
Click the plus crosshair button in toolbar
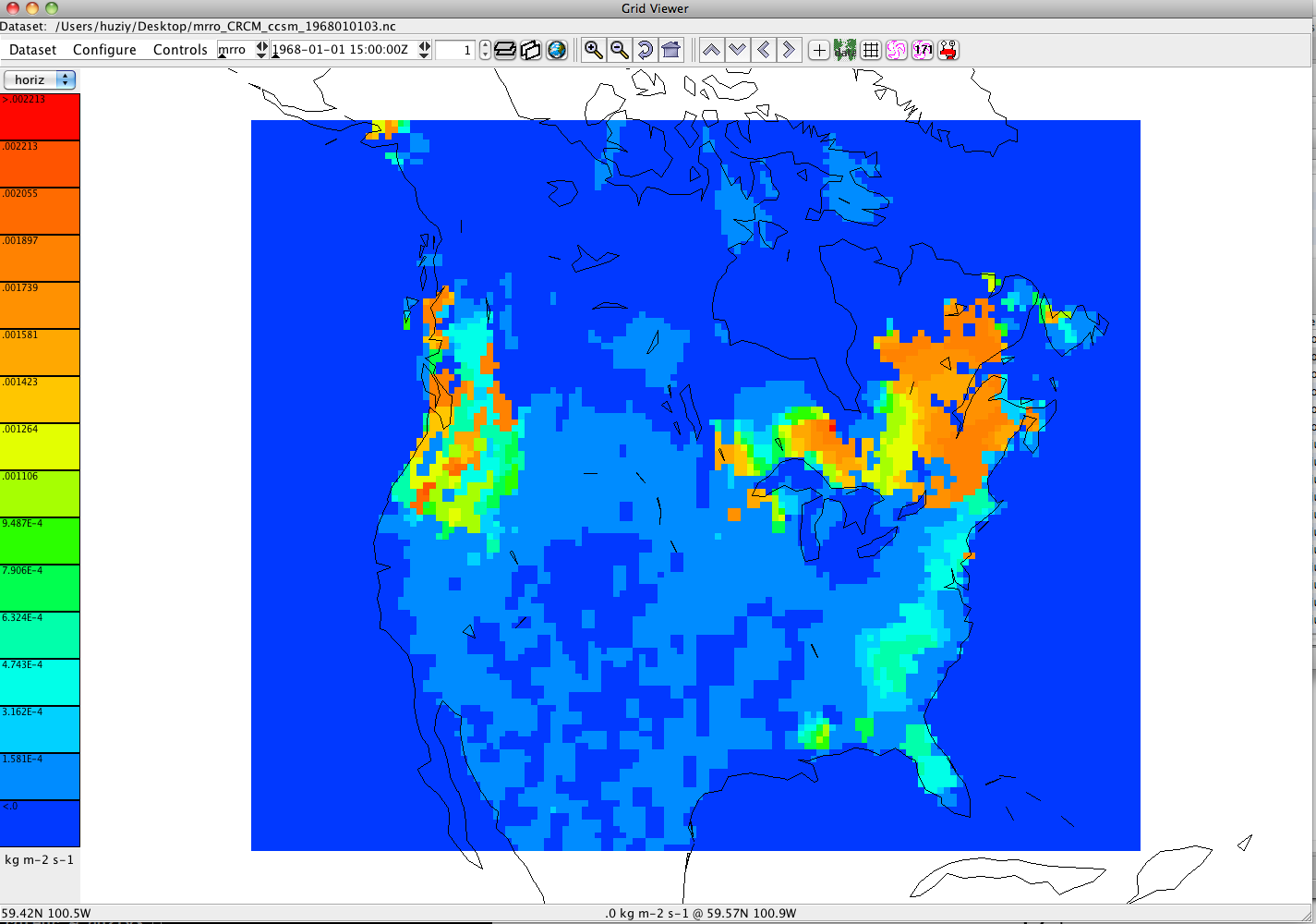click(819, 50)
